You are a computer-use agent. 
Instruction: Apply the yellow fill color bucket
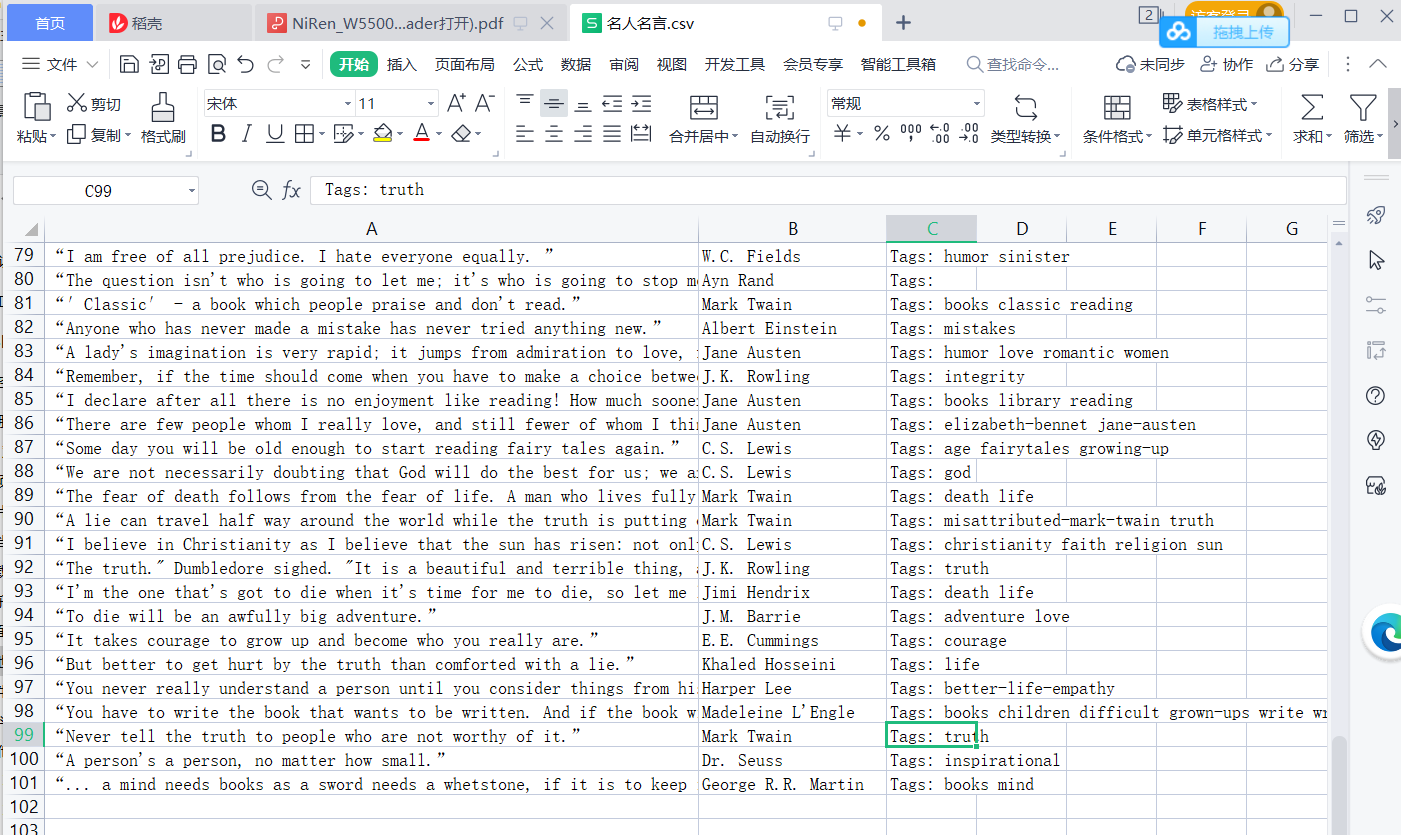coord(383,134)
